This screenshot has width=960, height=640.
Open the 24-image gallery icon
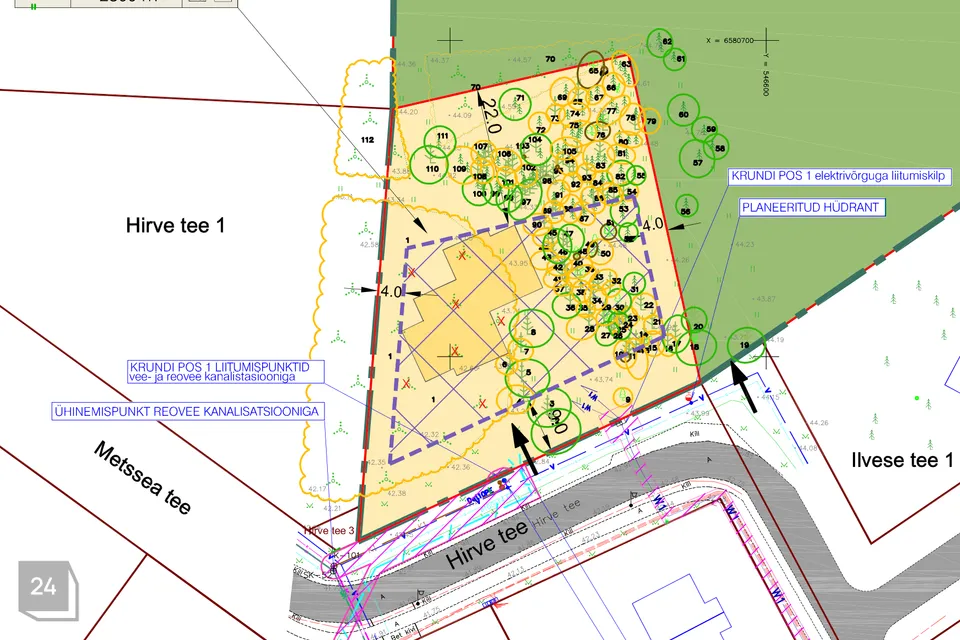(48, 589)
